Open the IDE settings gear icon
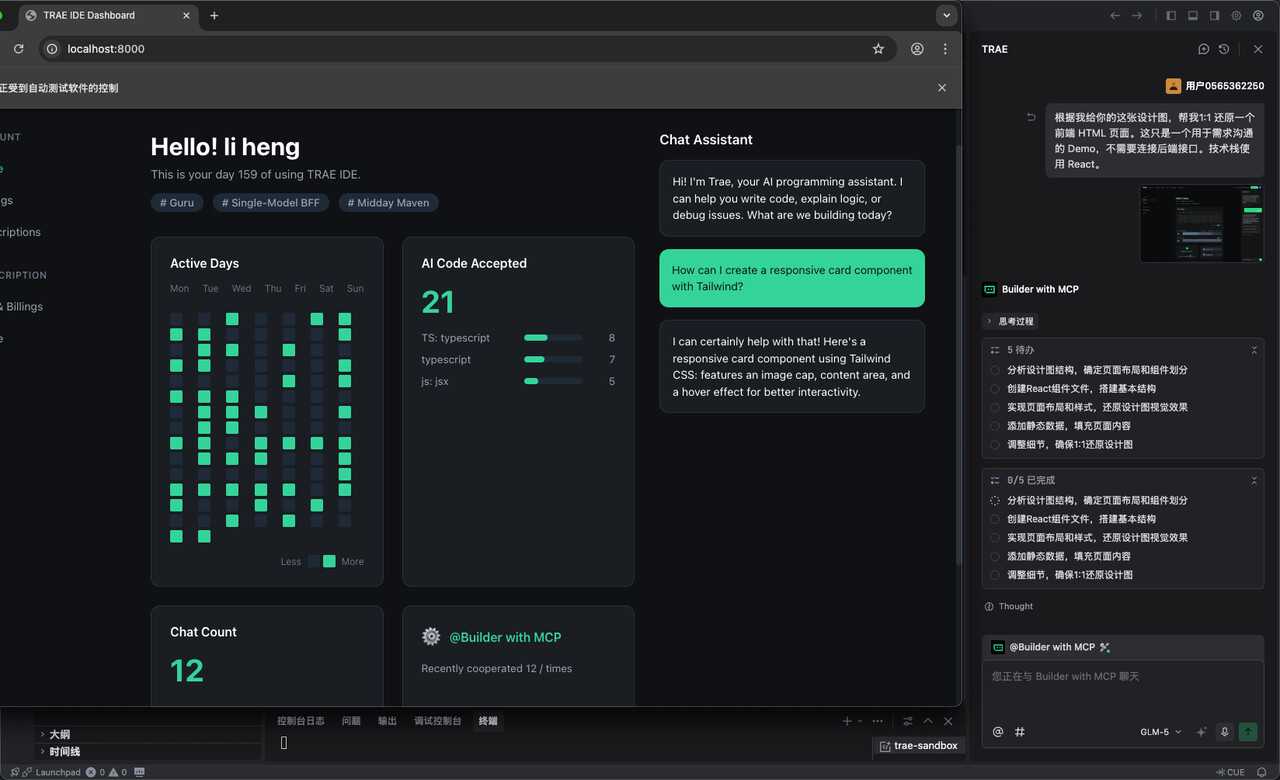 [1236, 16]
